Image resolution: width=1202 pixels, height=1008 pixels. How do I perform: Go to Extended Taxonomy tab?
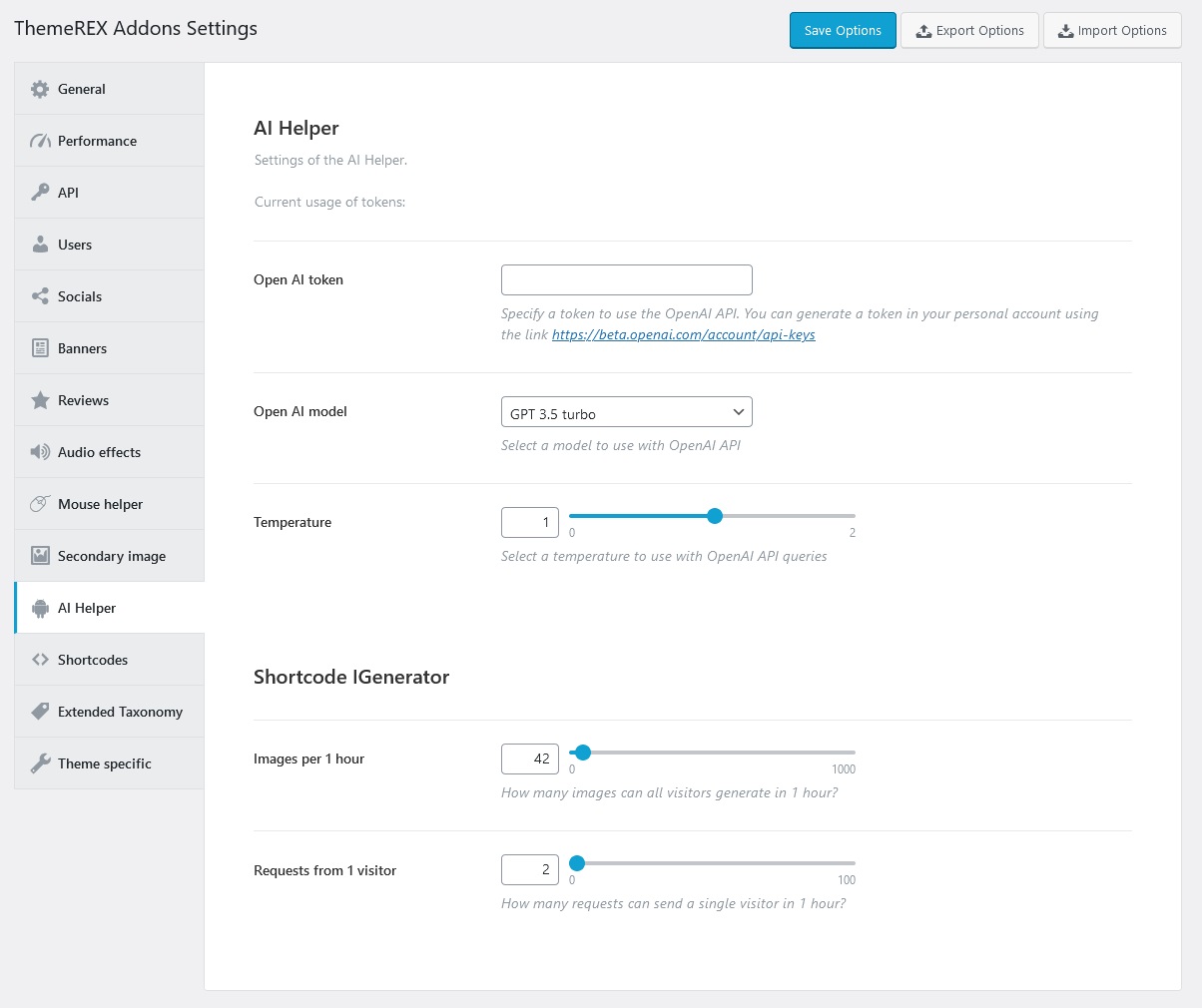[110, 712]
